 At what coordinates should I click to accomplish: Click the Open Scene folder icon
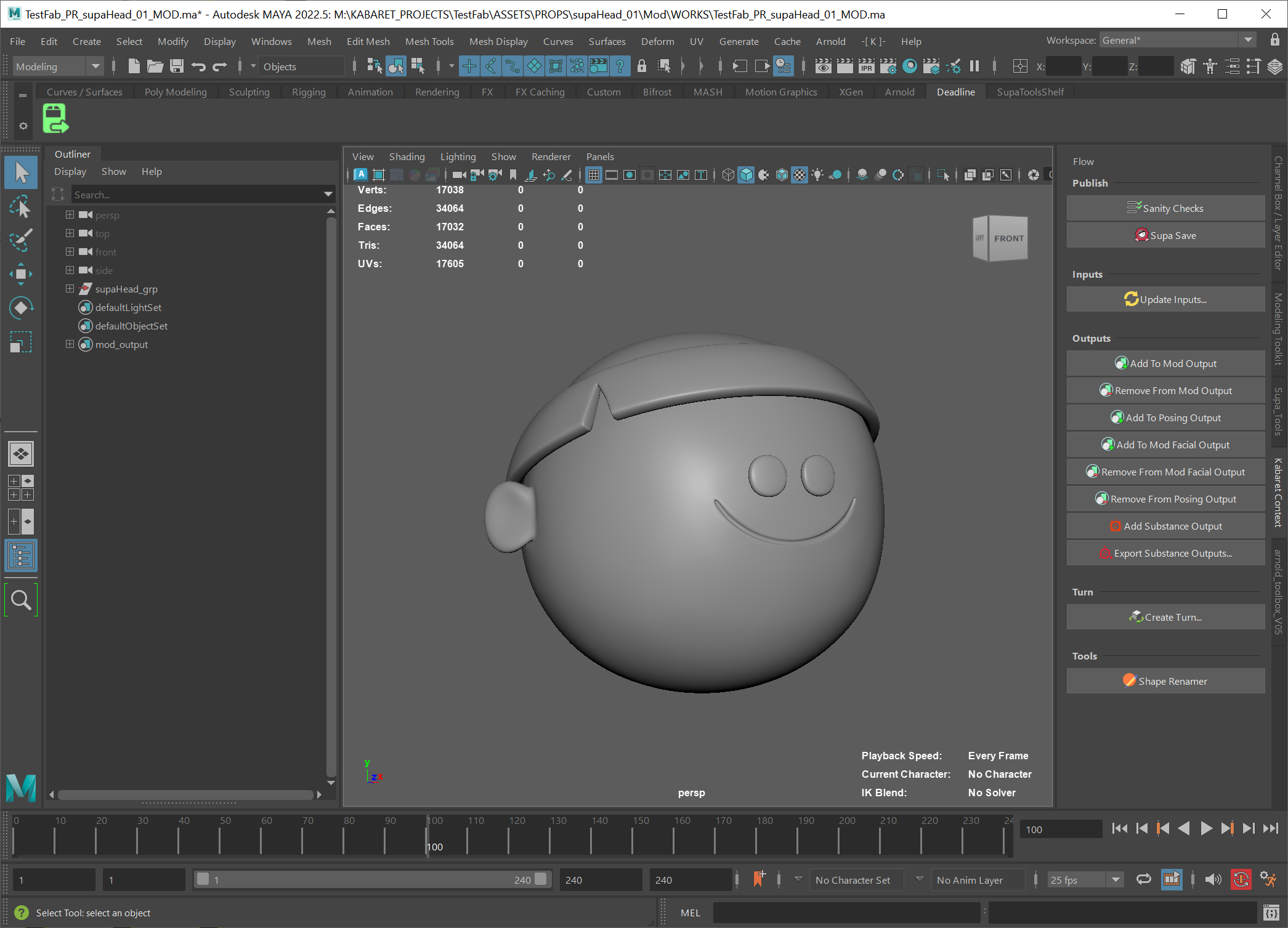pyautogui.click(x=155, y=66)
